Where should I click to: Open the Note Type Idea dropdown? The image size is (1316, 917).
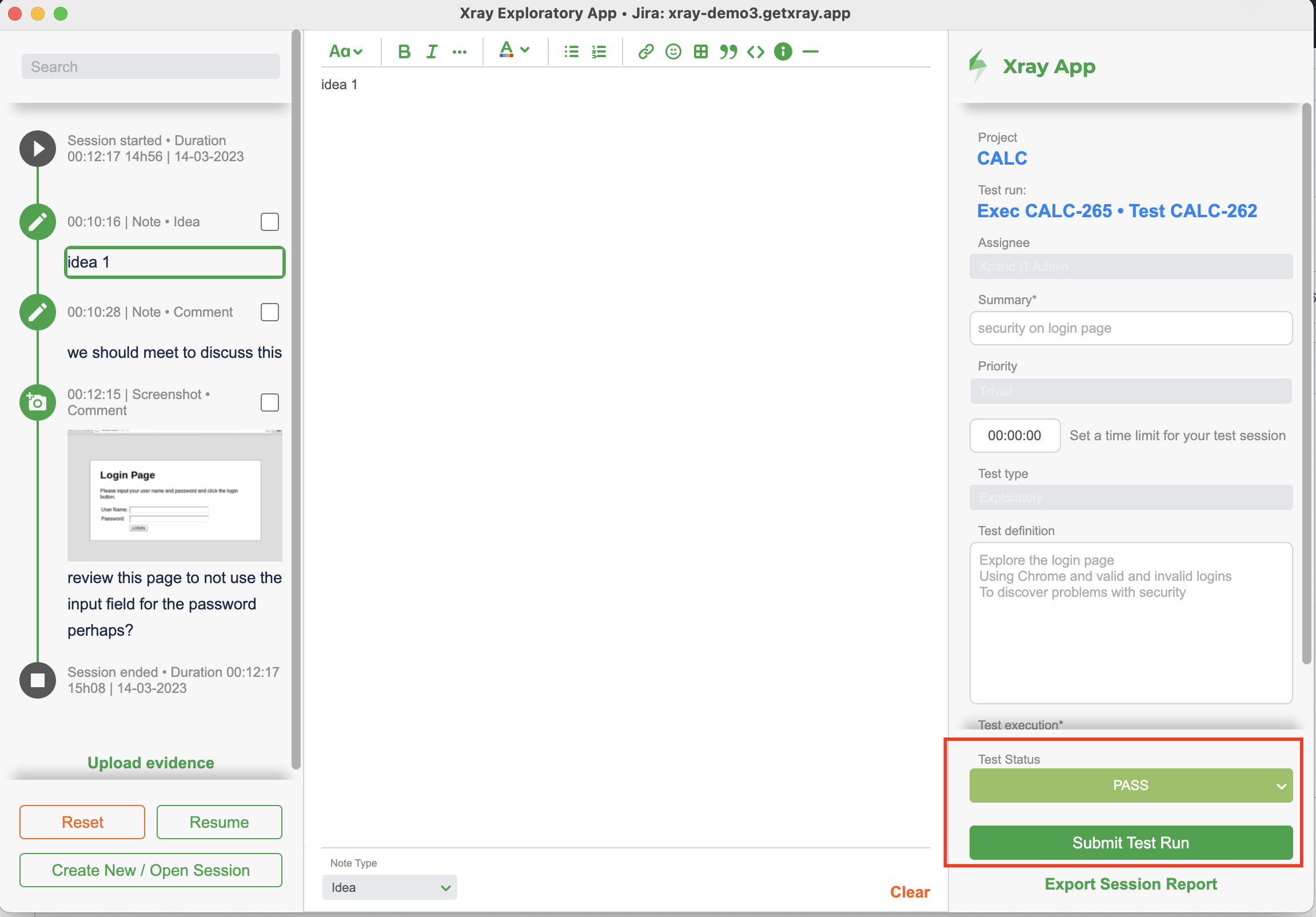click(390, 887)
